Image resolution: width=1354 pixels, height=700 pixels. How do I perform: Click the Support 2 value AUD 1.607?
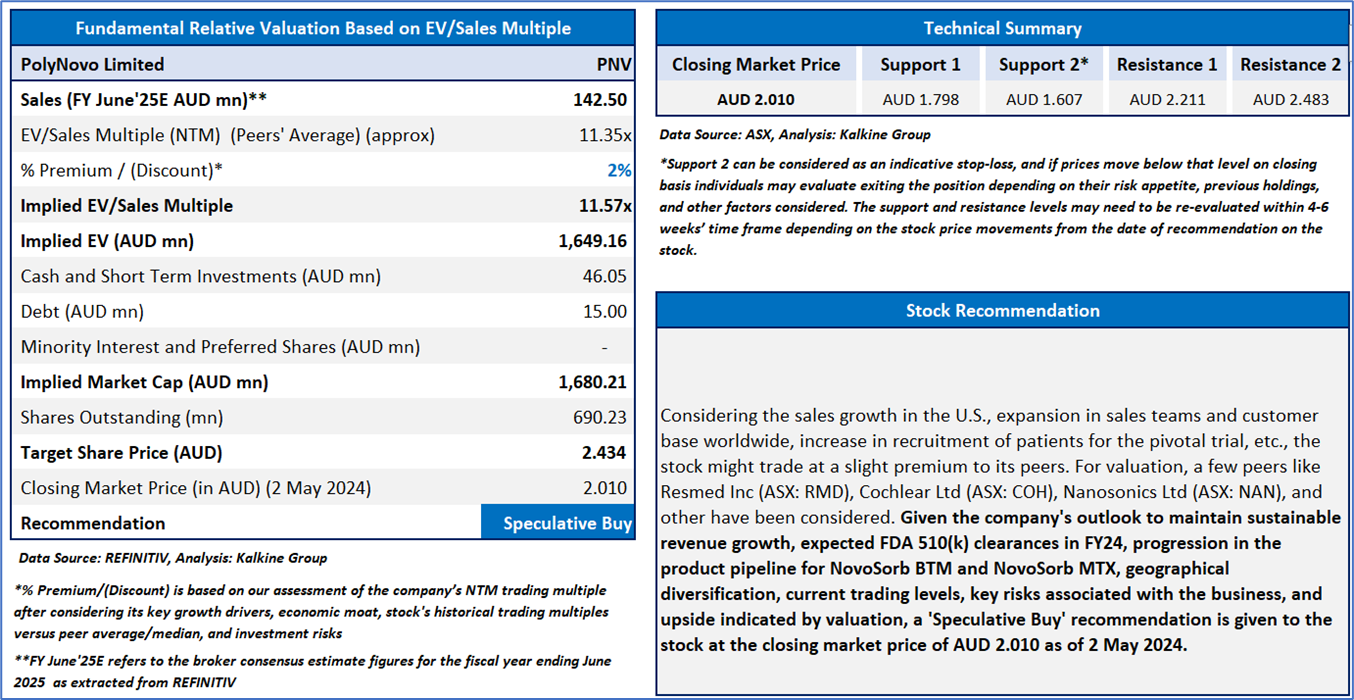1043,99
